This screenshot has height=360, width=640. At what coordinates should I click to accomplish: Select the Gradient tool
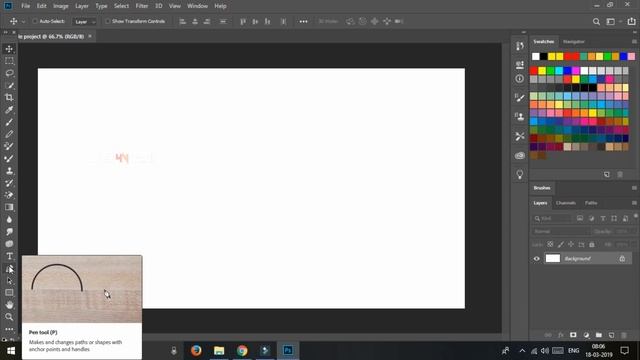9,207
